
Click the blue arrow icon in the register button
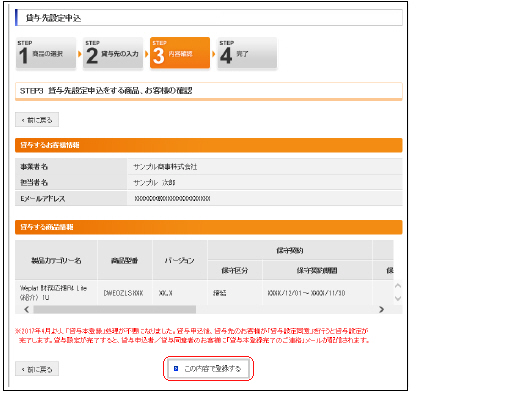(176, 368)
